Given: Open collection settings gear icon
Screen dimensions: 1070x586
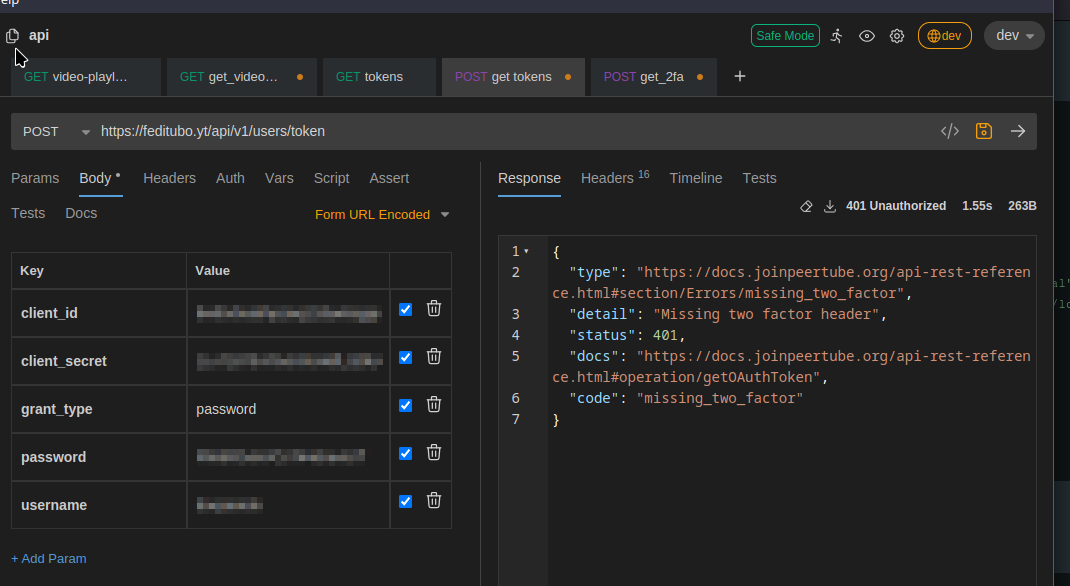Looking at the screenshot, I should point(897,36).
